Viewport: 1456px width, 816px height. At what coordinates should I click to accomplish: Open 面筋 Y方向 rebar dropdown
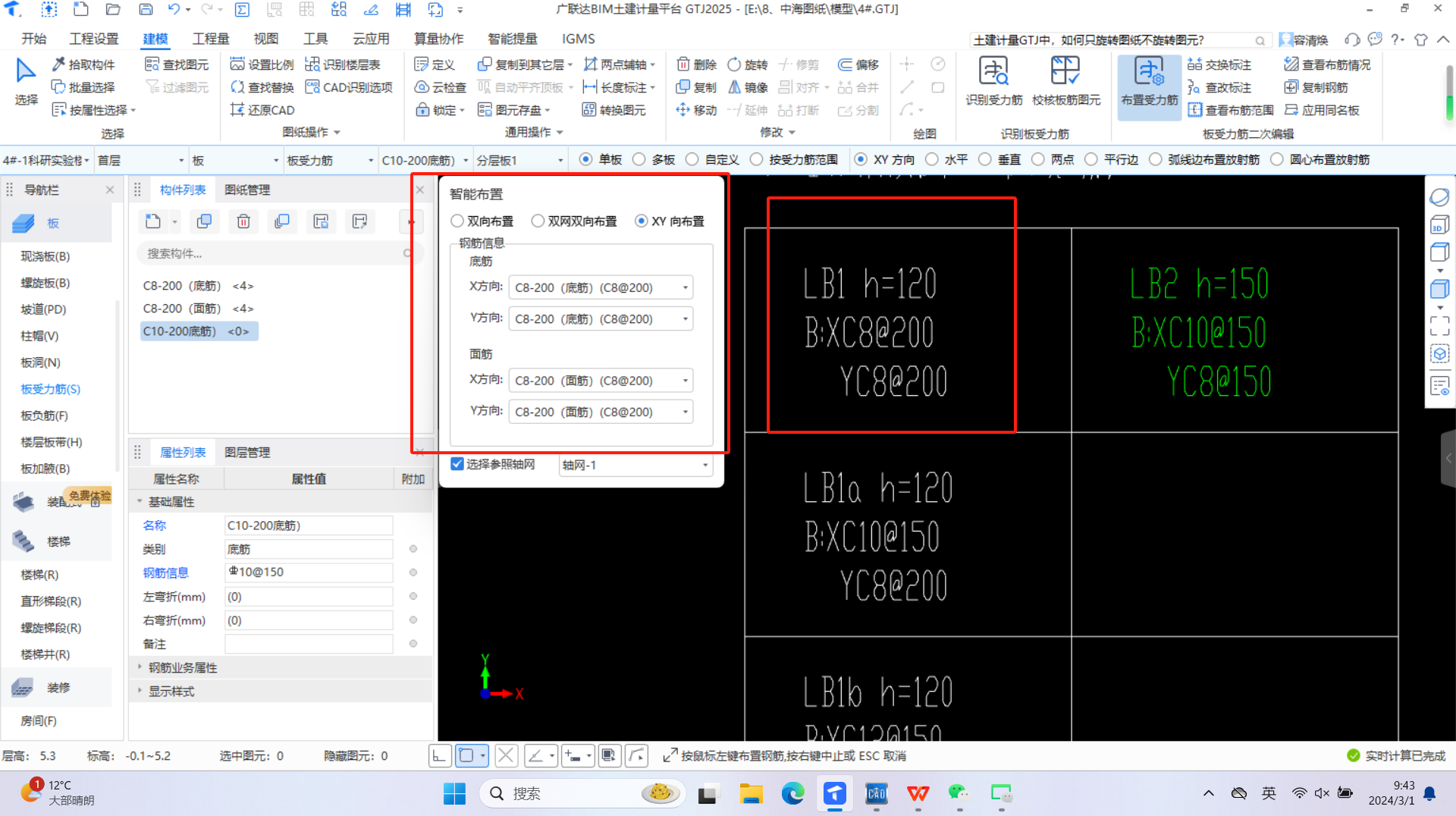tap(601, 412)
